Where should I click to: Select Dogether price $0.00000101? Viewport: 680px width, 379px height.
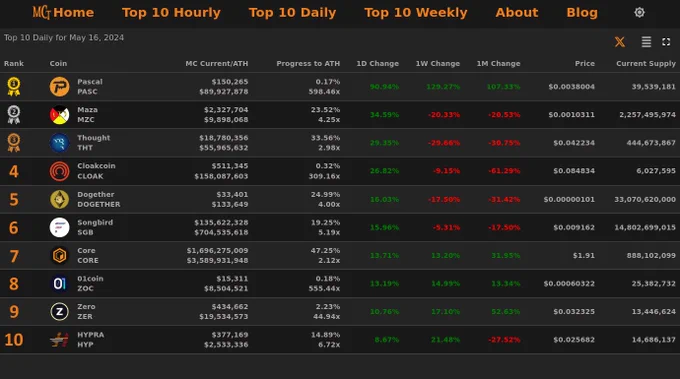pos(569,199)
